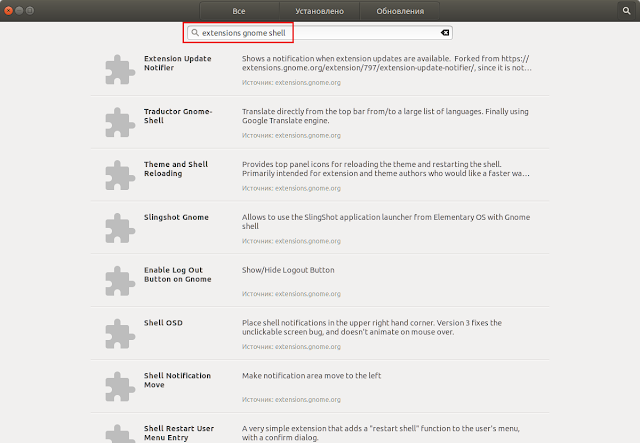This screenshot has height=443, width=640.
Task: Click the 'Shows a notification when extension updates' description
Action: point(387,63)
